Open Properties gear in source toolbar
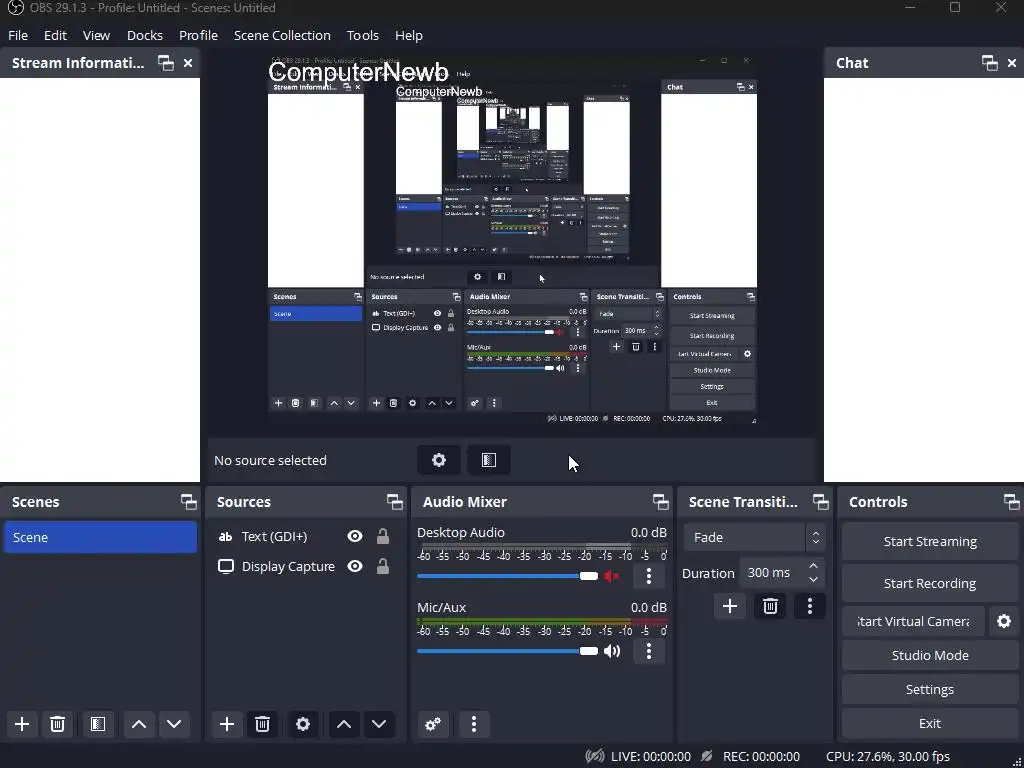This screenshot has height=768, width=1024. (439, 460)
